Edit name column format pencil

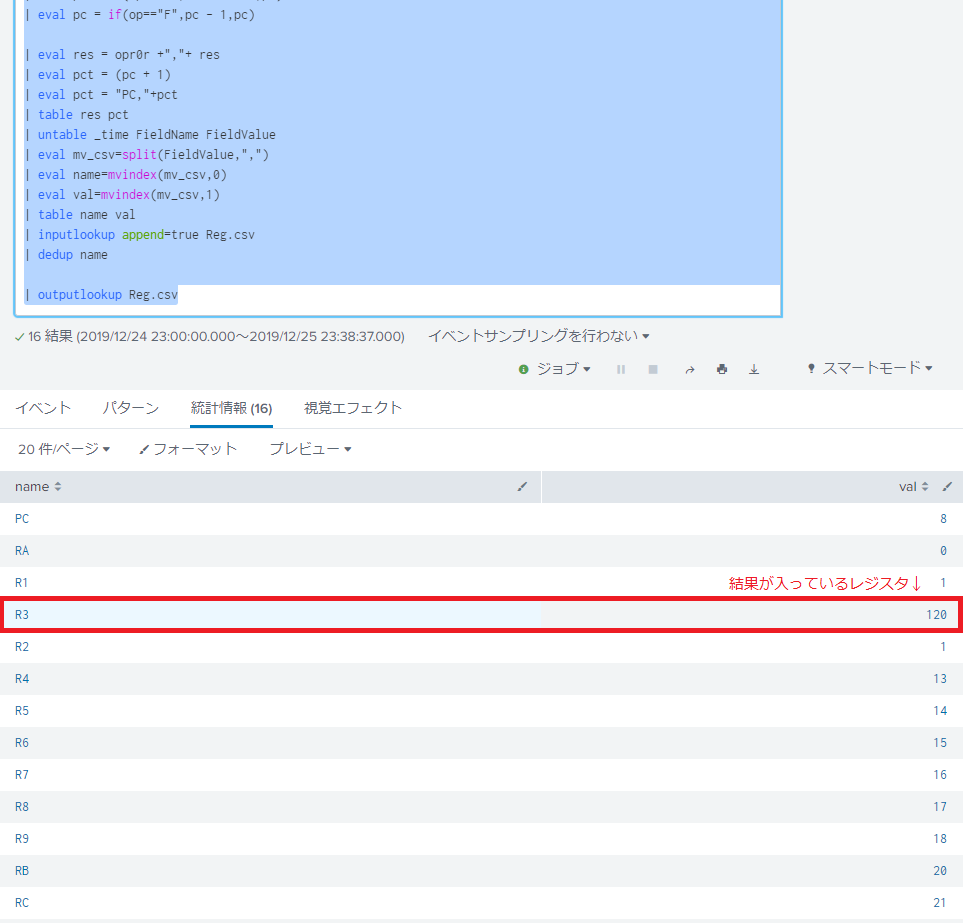click(522, 486)
